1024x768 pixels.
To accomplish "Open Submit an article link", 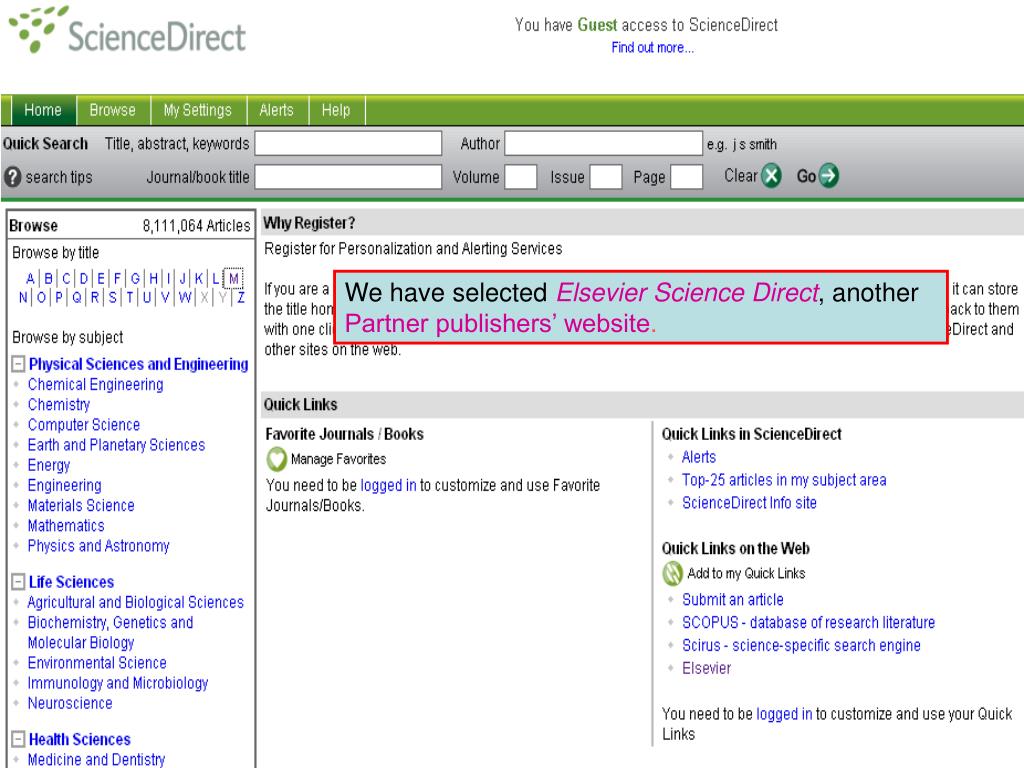I will [733, 600].
